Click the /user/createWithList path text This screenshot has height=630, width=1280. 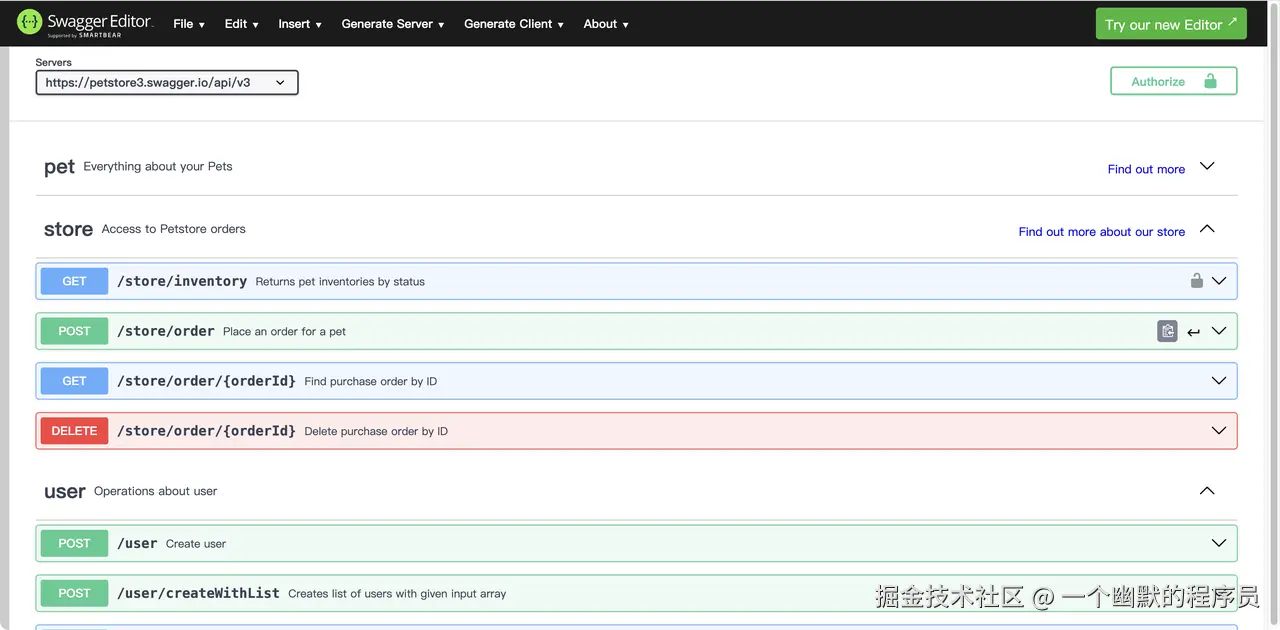tap(198, 593)
